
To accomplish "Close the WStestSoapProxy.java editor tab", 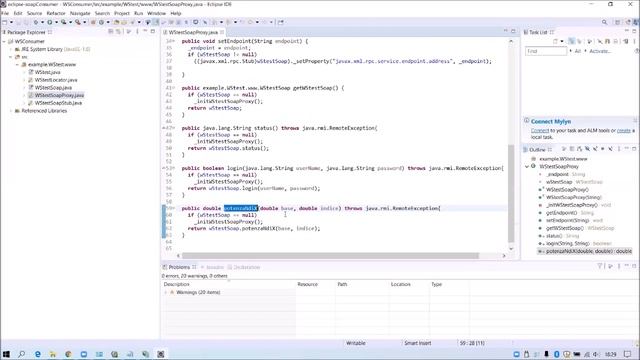I will pyautogui.click(x=222, y=32).
